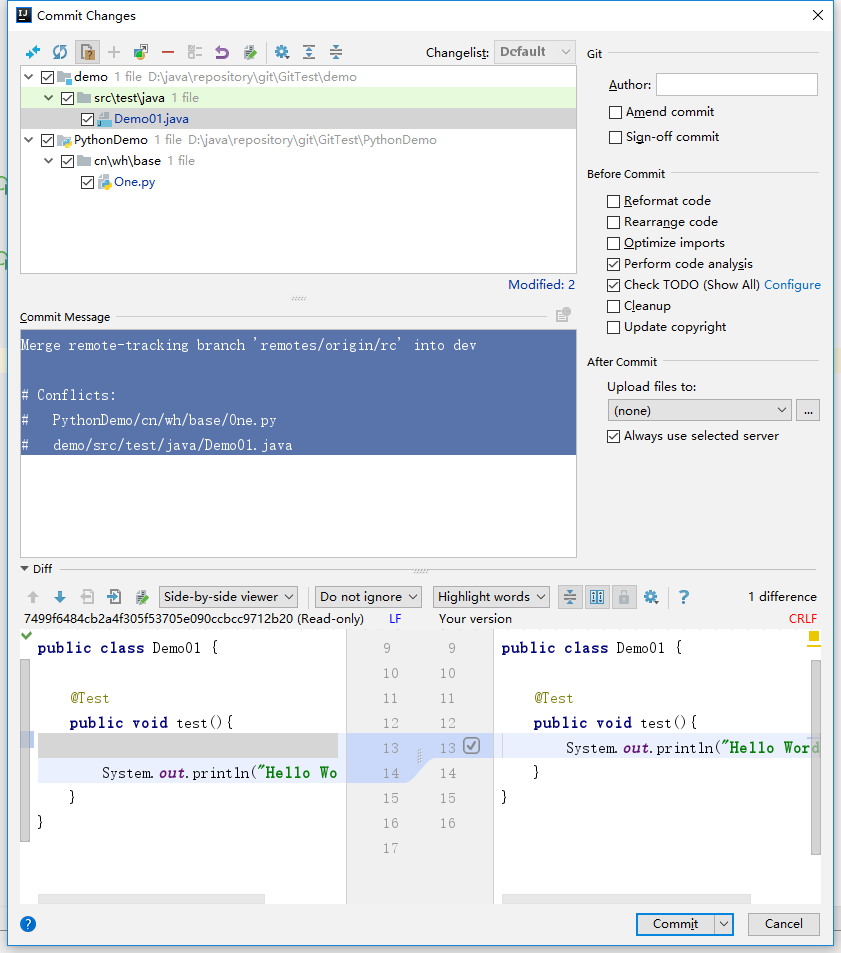Uncheck the One.py file checkbox
The image size is (841, 953).
point(88,182)
